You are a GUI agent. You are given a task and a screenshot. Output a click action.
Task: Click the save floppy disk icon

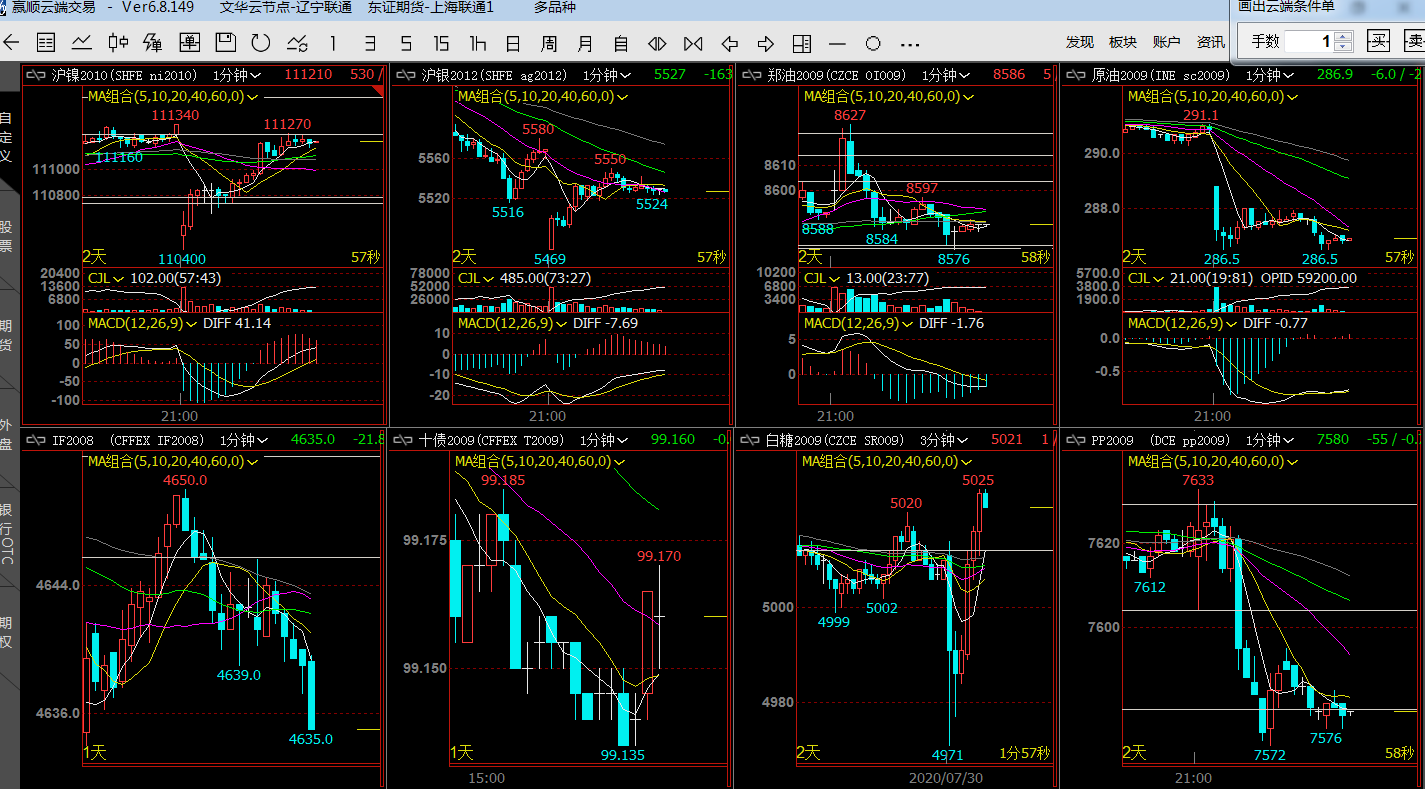click(225, 43)
